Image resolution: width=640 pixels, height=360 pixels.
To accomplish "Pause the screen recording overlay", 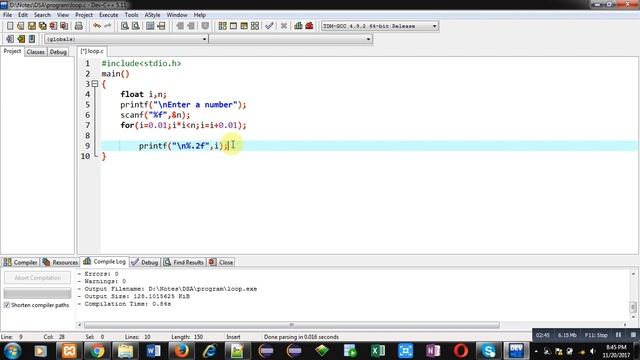I will [x=618, y=335].
